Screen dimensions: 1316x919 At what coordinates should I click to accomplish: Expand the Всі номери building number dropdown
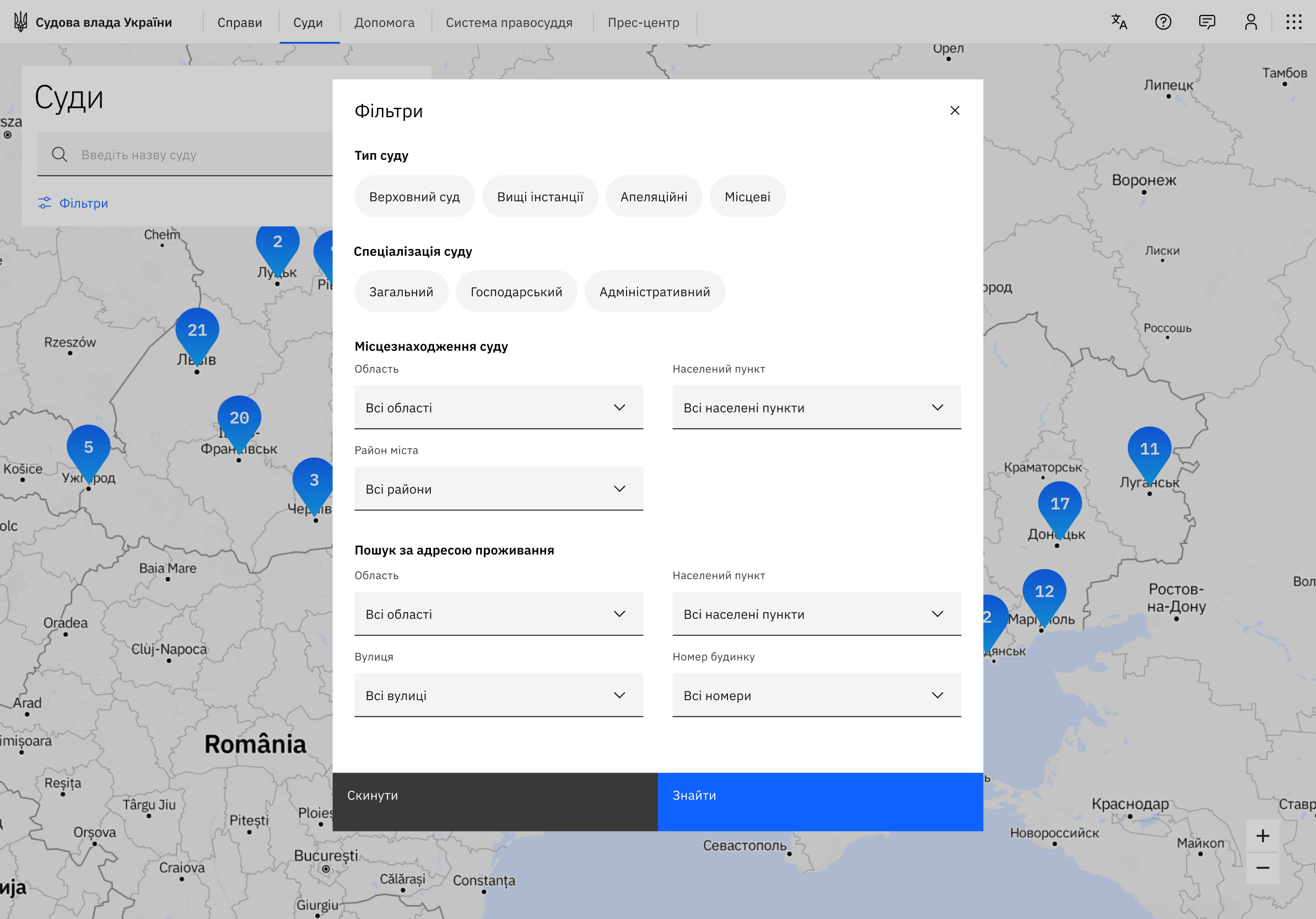(x=816, y=695)
